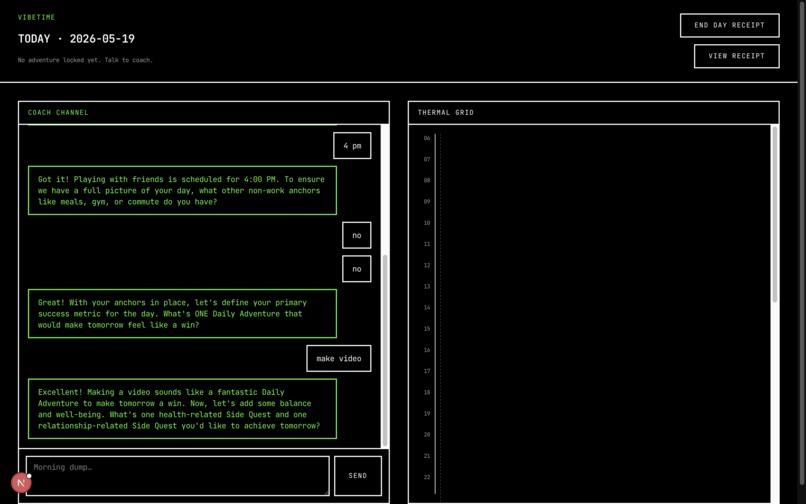This screenshot has height=504, width=806.
Task: Click 'No adventure locked yet' status text
Action: tap(85, 60)
